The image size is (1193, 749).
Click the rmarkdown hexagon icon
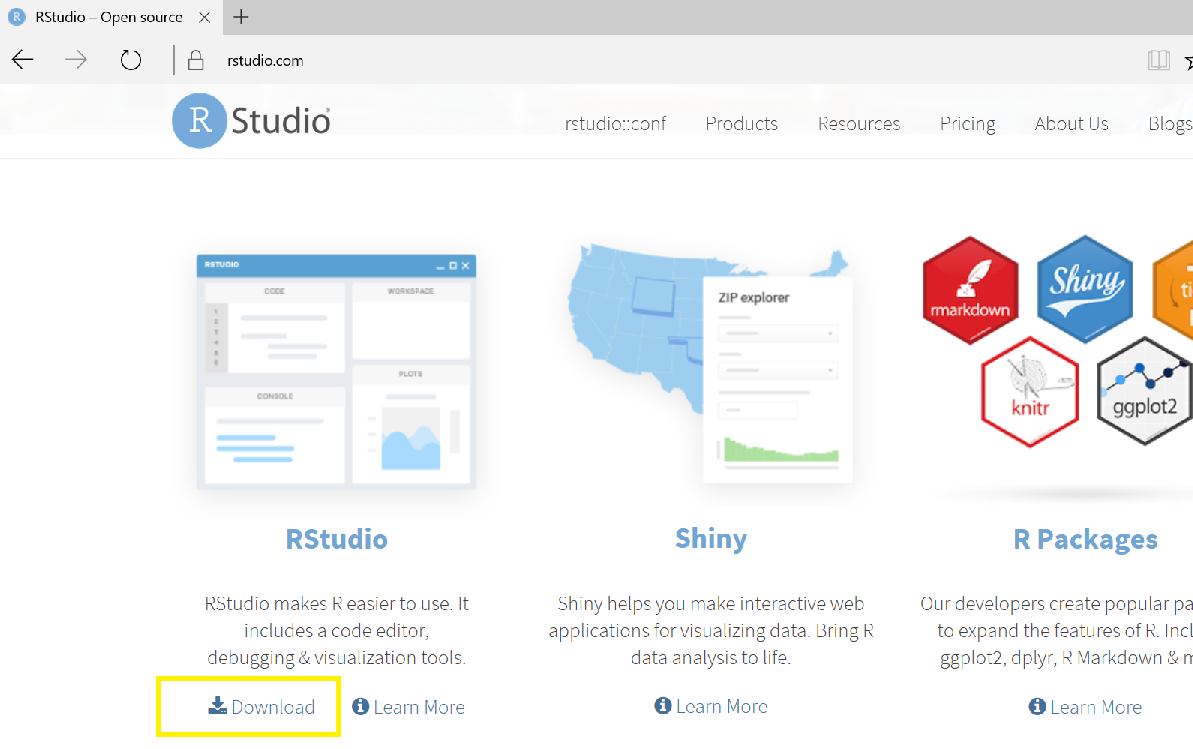click(970, 290)
